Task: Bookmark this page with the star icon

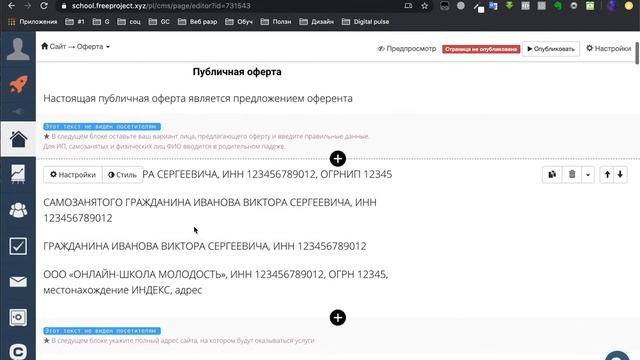Action: pyautogui.click(x=424, y=6)
